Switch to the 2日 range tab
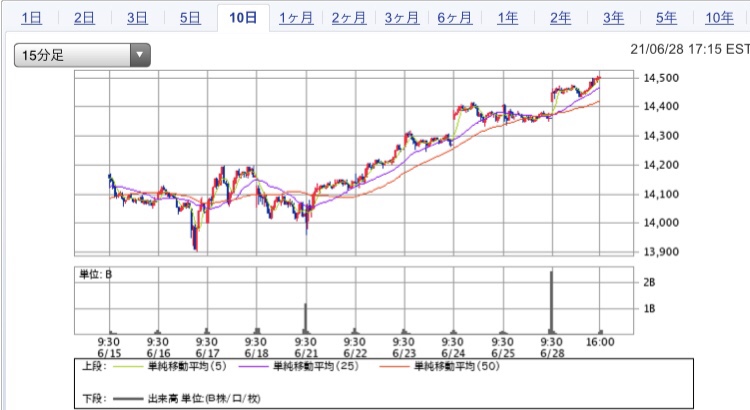Viewport: 750px width, 410px height. coord(84,18)
